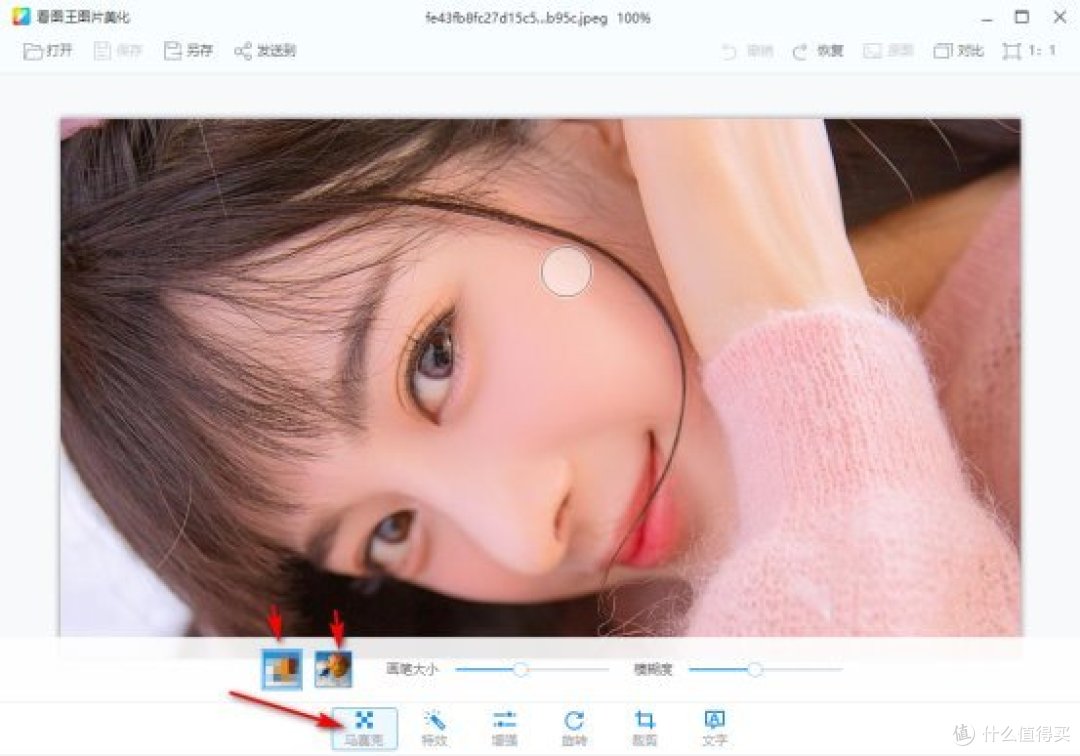Open the 特效 effects tool

[x=435, y=728]
